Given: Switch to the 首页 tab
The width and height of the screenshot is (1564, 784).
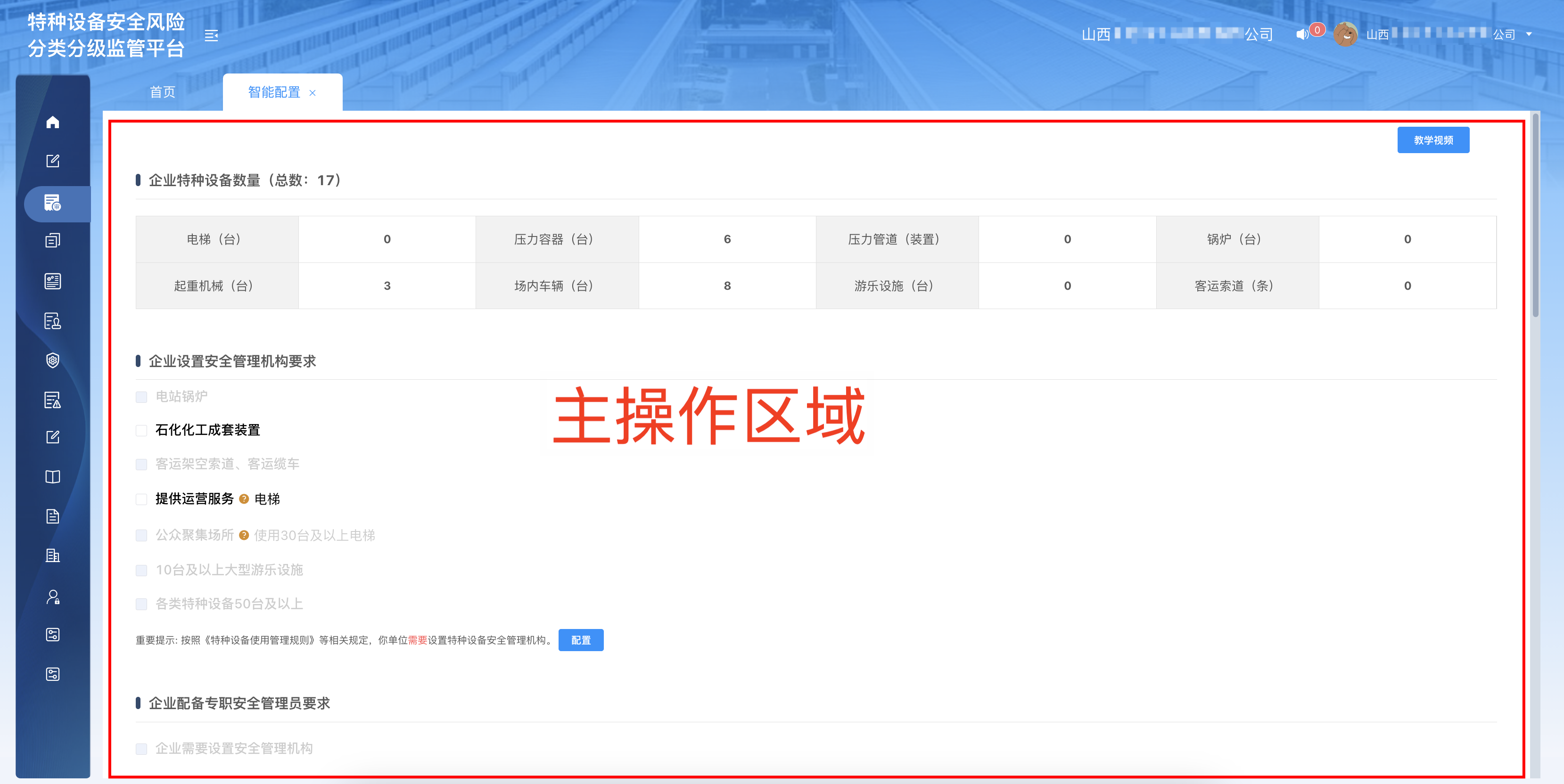Looking at the screenshot, I should pyautogui.click(x=163, y=92).
